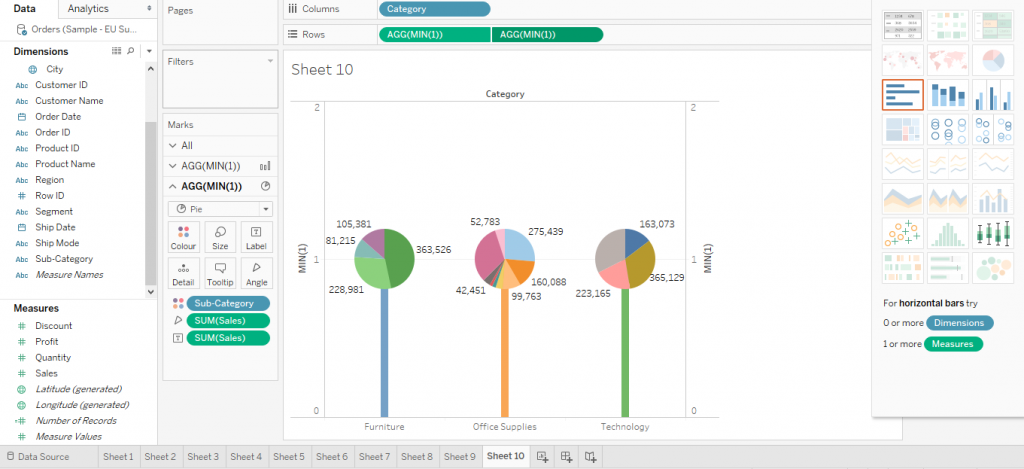Click the Detail button on Marks card
Screen dimensions: 1024x469
point(183,273)
